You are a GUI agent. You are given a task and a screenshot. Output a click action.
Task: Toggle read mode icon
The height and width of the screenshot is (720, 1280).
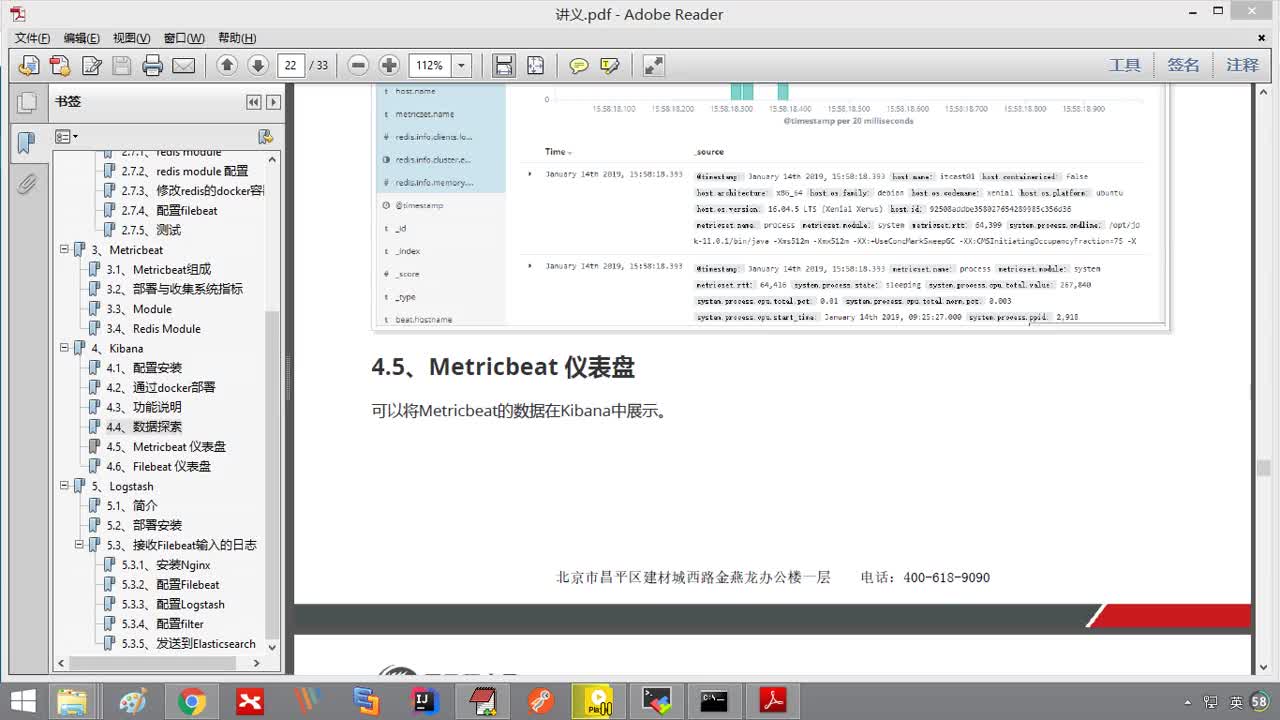[x=653, y=66]
